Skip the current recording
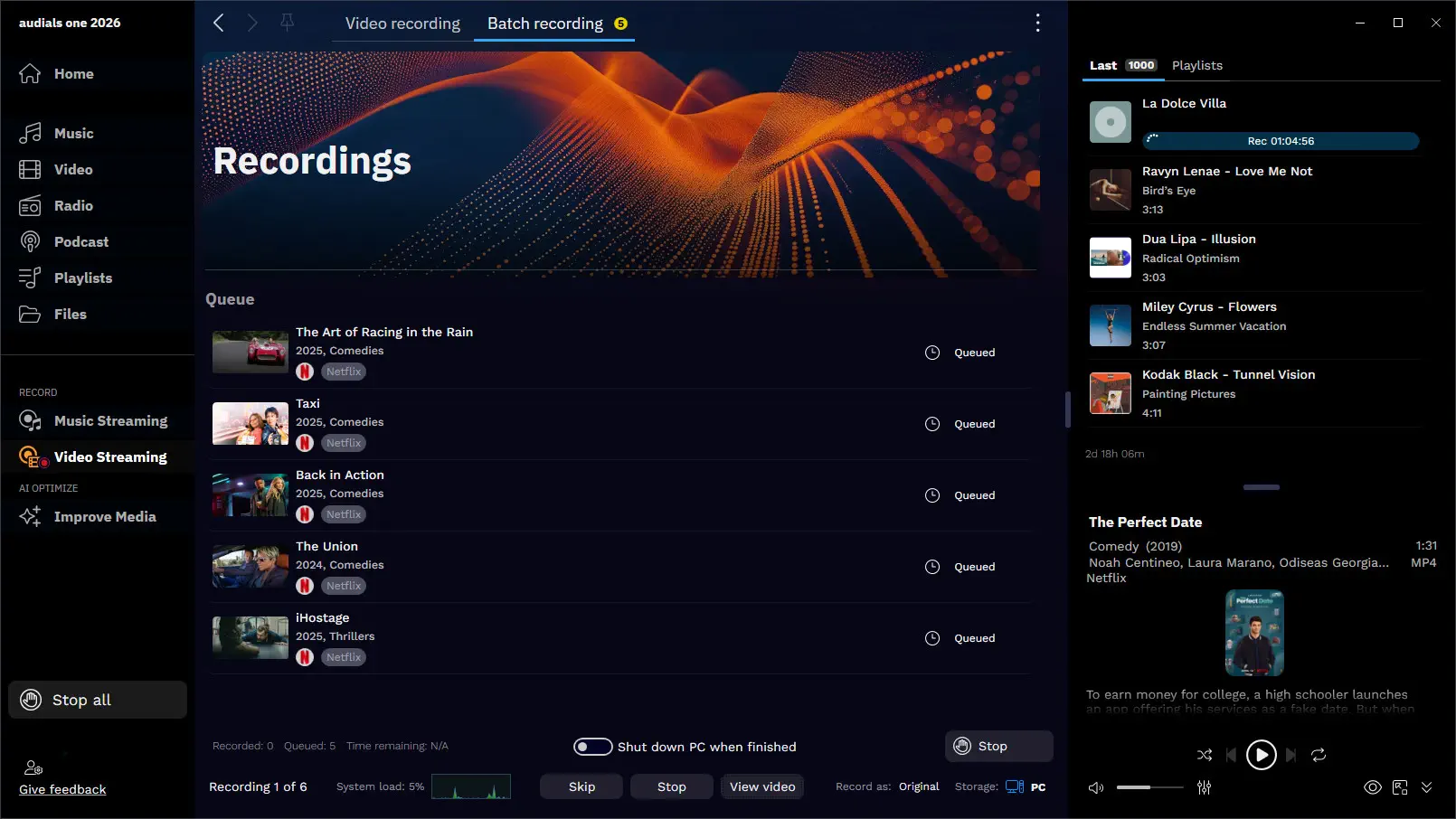 [x=581, y=786]
